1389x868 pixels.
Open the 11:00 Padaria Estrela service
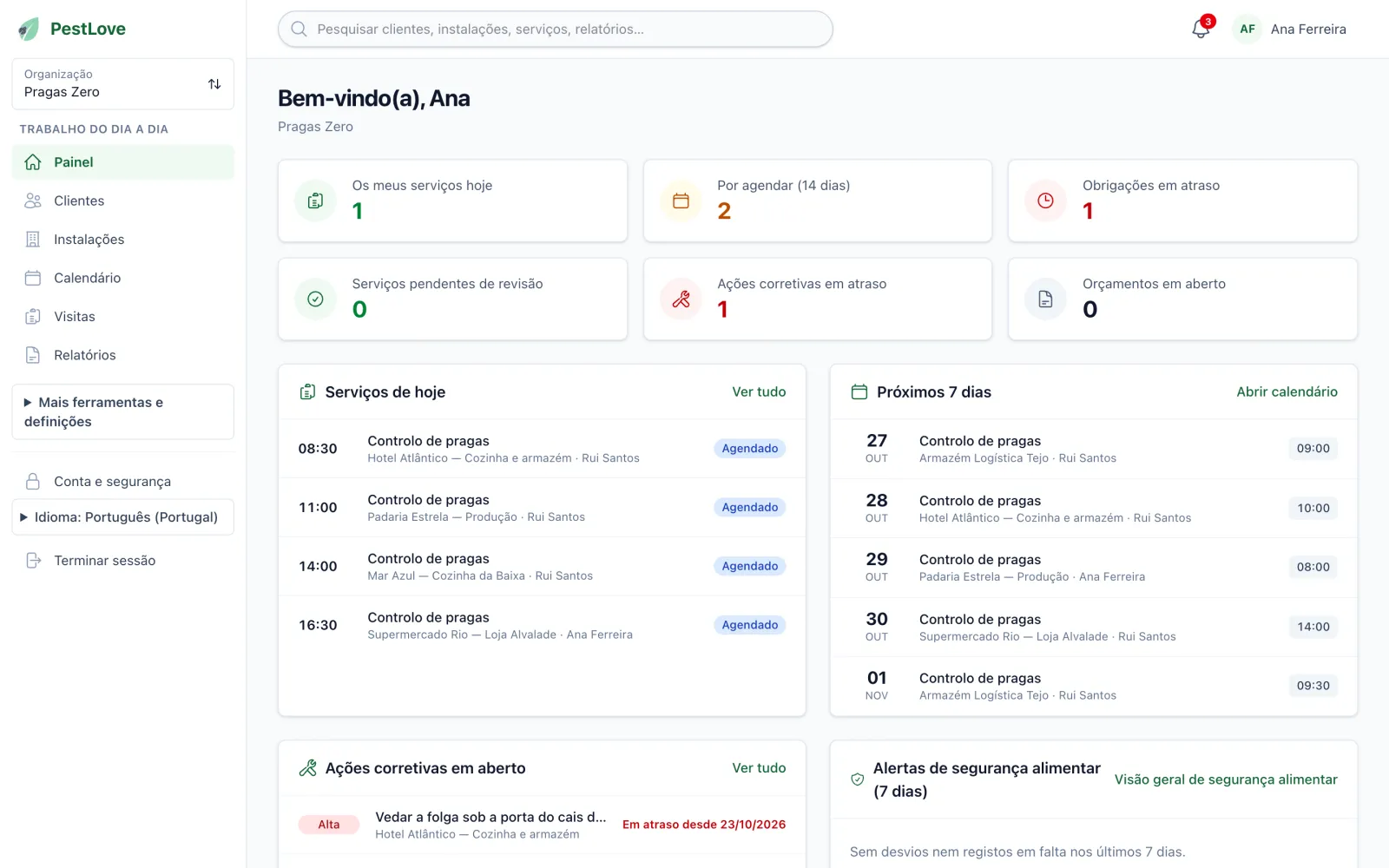(542, 508)
